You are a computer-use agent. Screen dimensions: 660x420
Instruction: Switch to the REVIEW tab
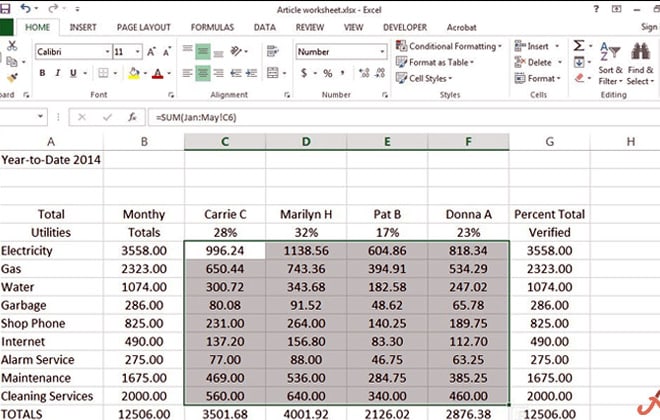(x=310, y=27)
